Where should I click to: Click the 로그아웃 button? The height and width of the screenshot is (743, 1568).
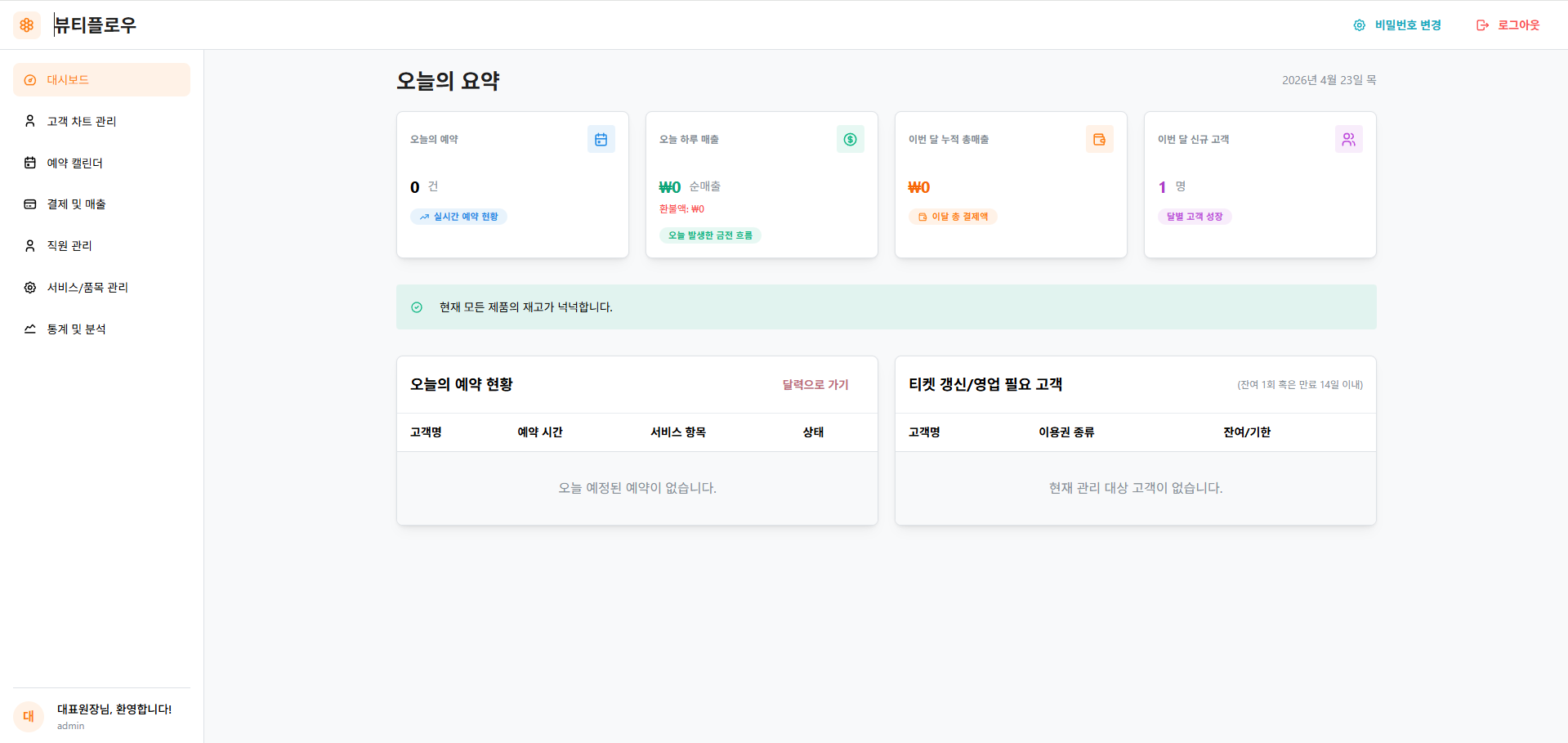coord(1508,25)
